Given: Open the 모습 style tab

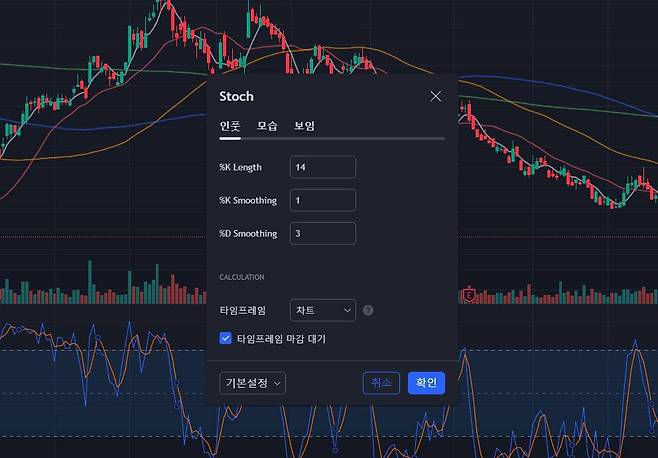Looking at the screenshot, I should point(267,126).
